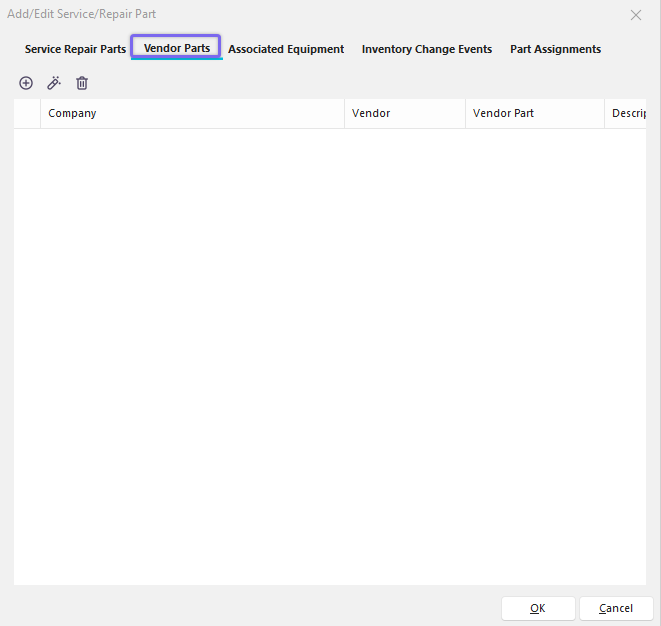
Task: Click the add new vendor part plus icon
Action: (x=26, y=83)
